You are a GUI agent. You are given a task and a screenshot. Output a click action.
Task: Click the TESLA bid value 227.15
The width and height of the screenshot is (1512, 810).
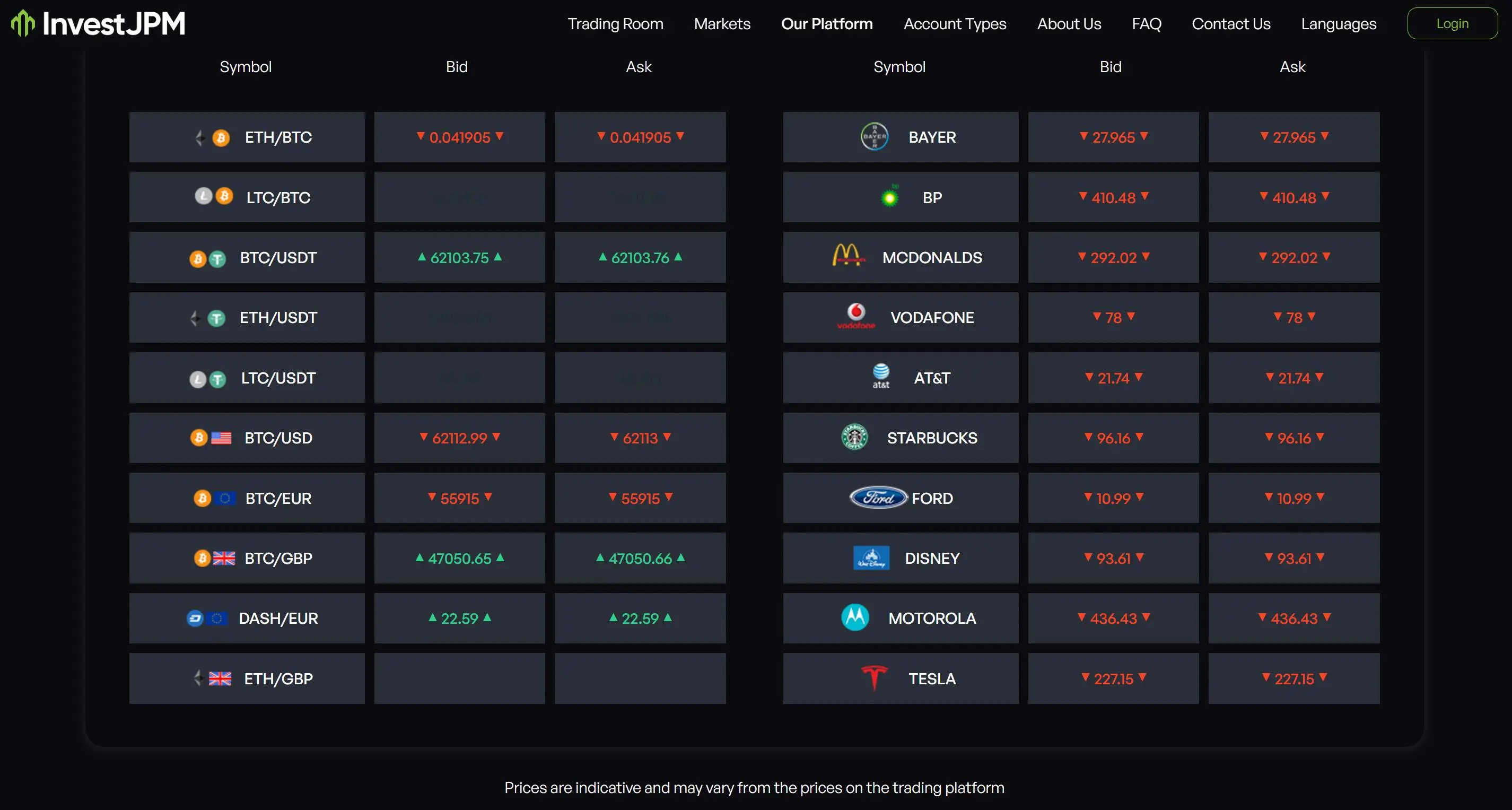[x=1113, y=678]
